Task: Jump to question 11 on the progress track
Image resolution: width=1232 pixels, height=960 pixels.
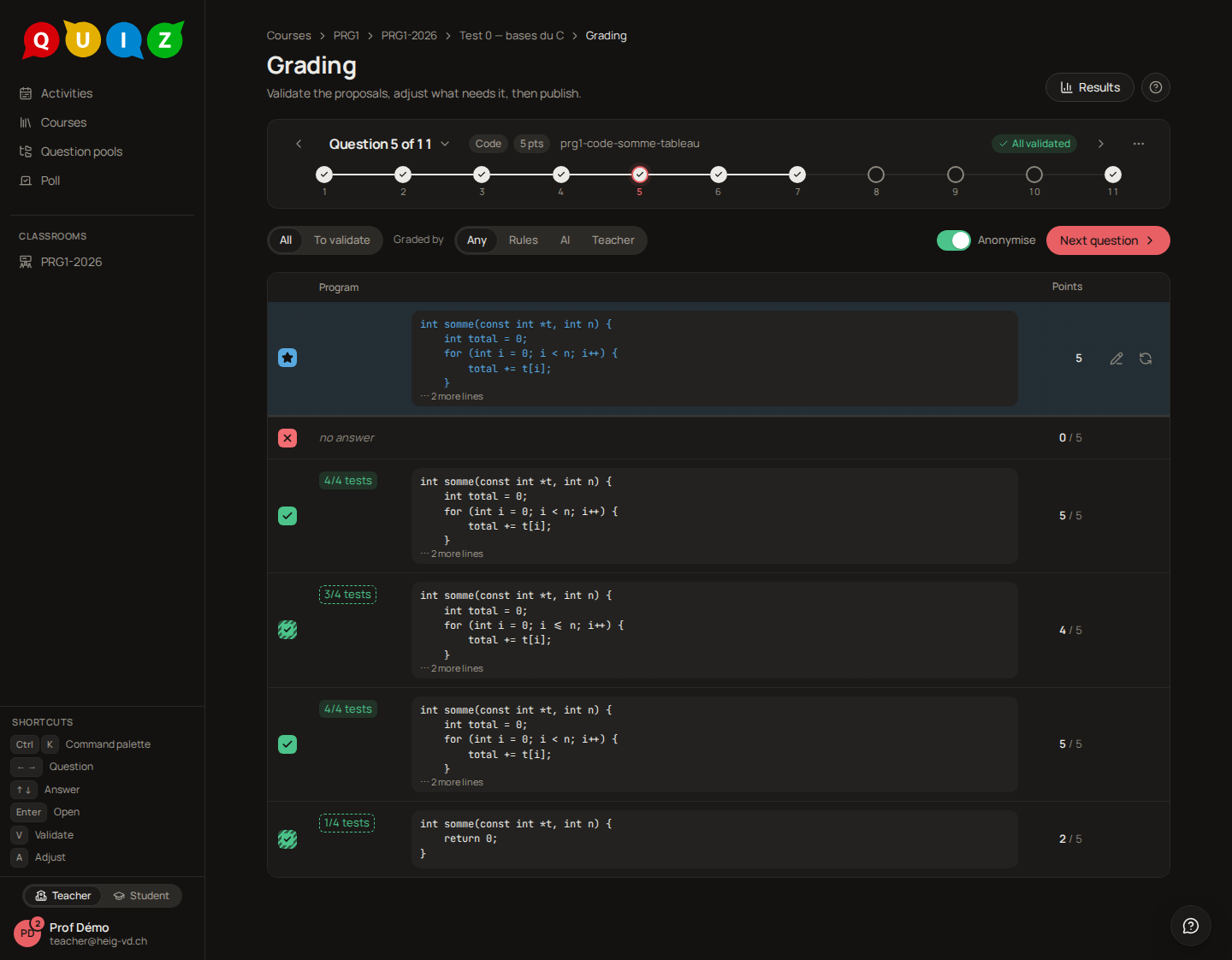Action: (x=1113, y=175)
